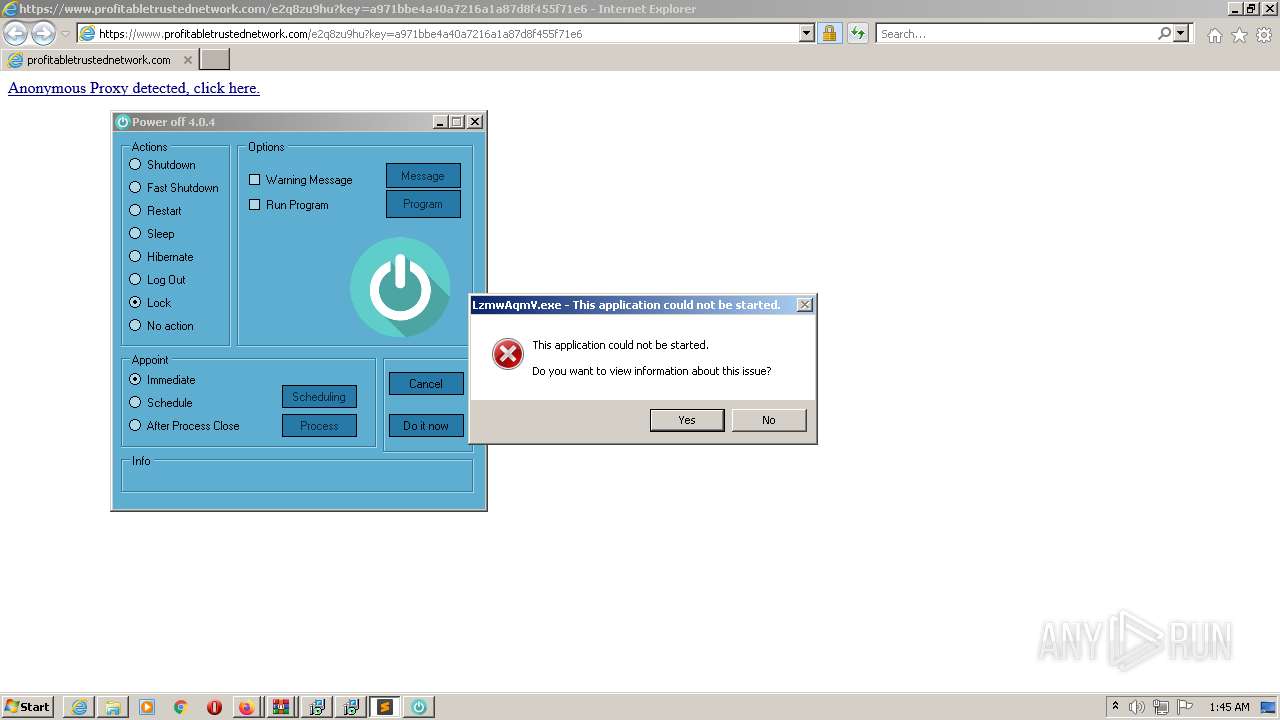1280x720 pixels.
Task: Go back using the browser Back button
Action: pos(16,33)
